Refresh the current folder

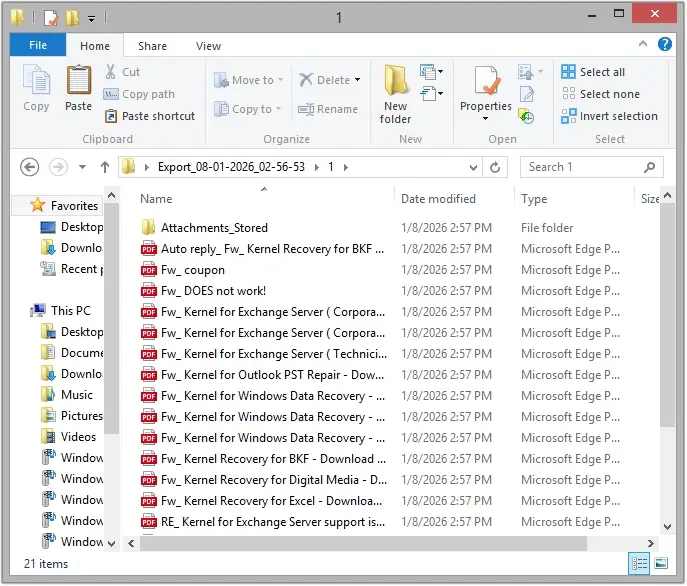[495, 167]
